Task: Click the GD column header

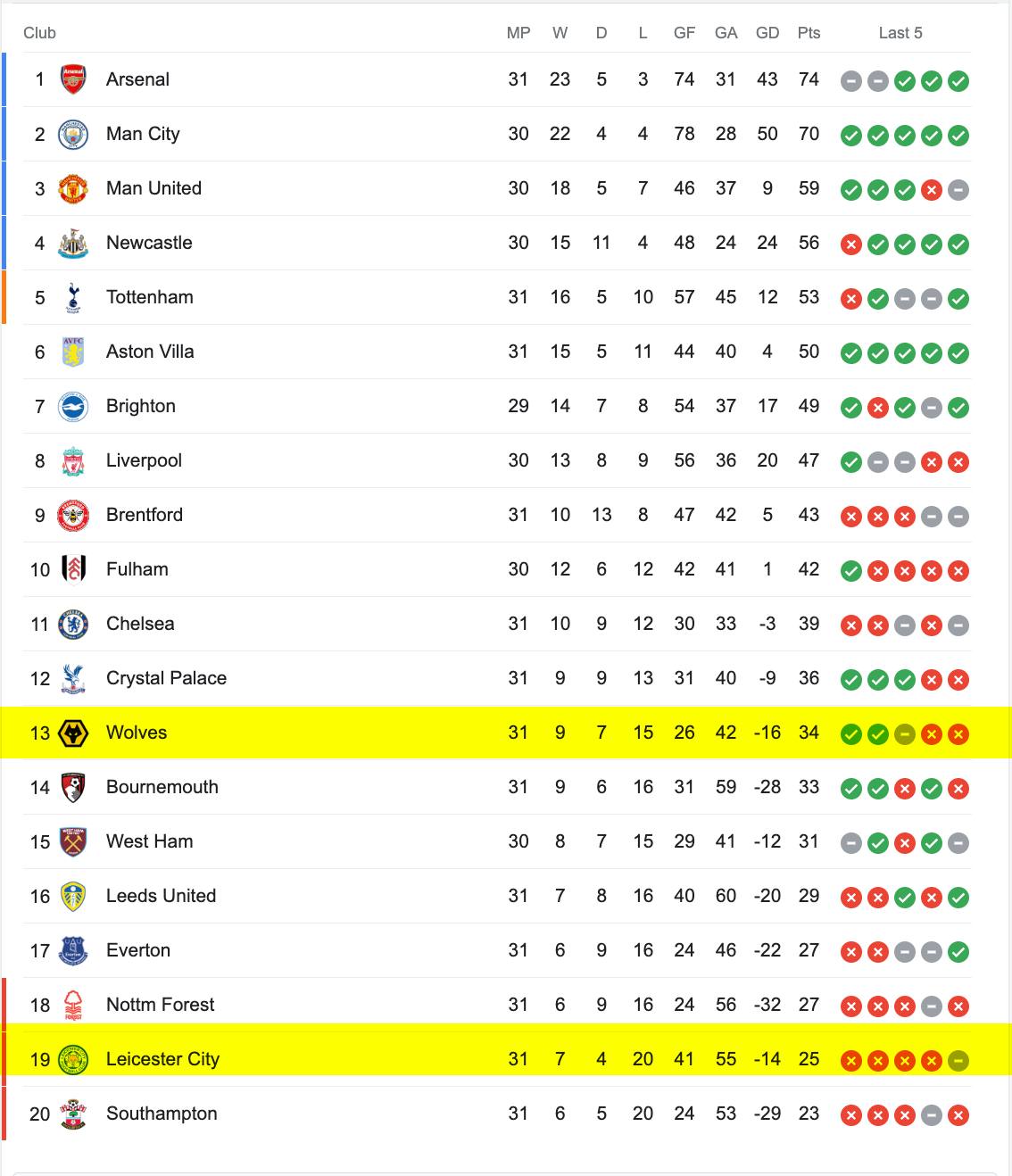Action: click(767, 33)
